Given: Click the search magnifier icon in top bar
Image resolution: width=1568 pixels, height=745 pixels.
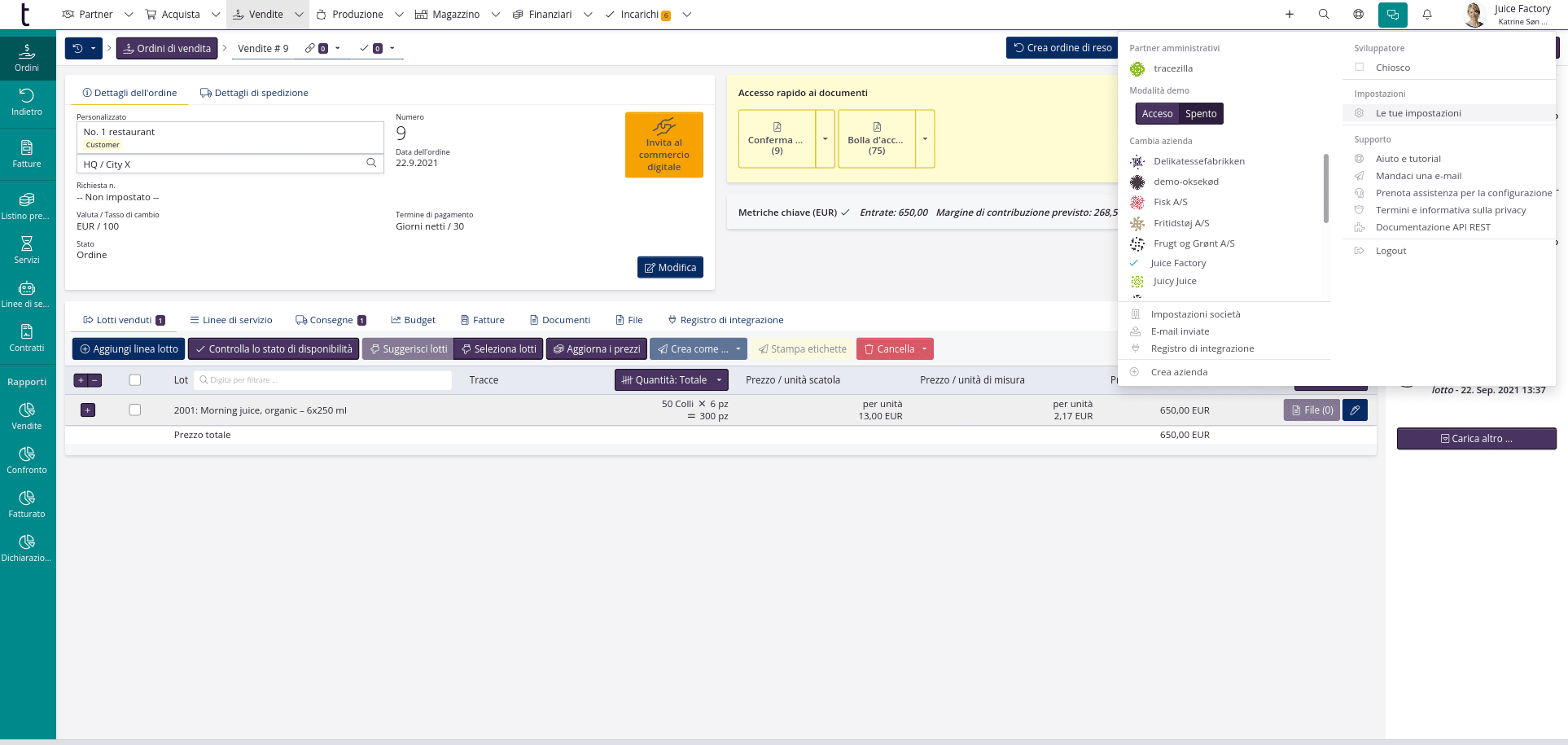Looking at the screenshot, I should pos(1324,14).
